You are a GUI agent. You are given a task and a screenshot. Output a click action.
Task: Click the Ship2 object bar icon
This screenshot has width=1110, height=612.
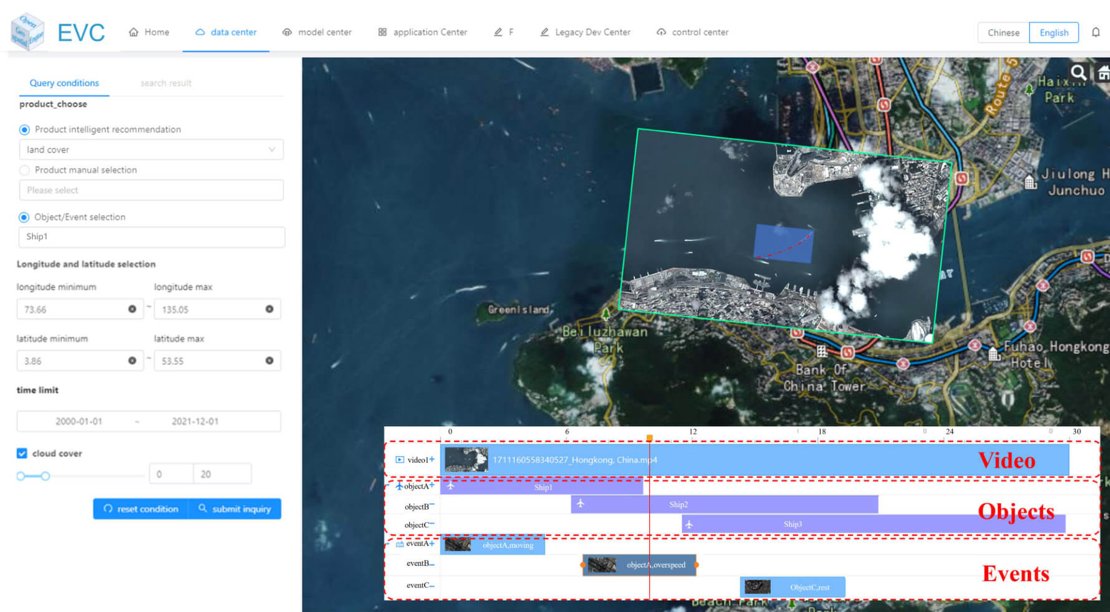coord(580,504)
